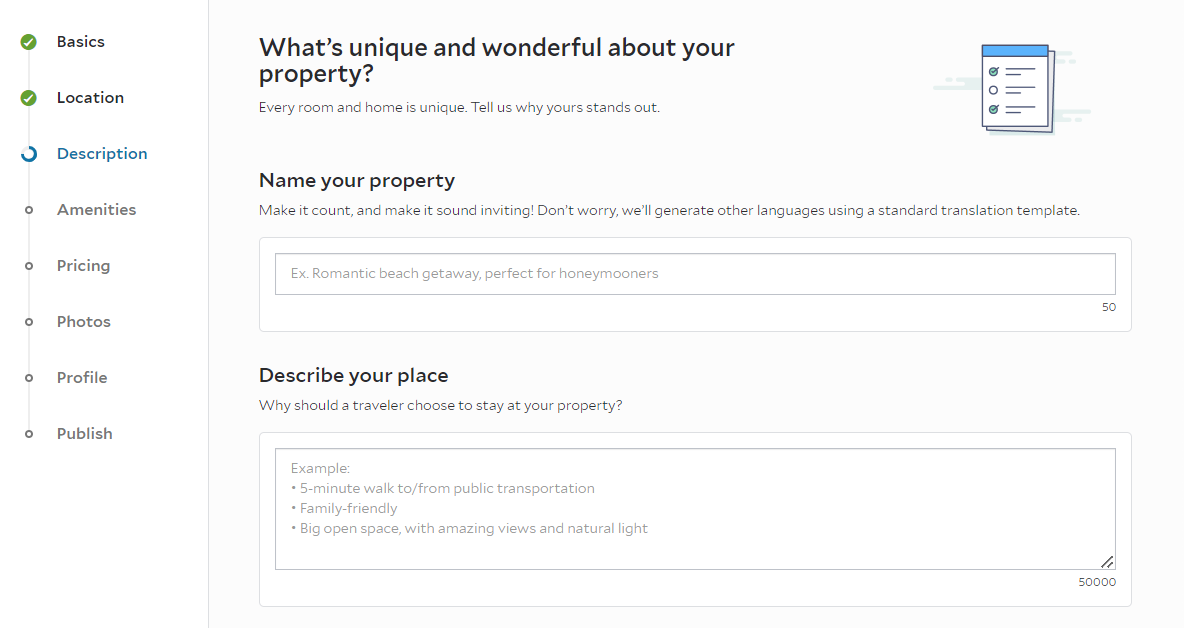Image resolution: width=1184 pixels, height=628 pixels.
Task: Click the progress ring next to Description
Action: [29, 154]
